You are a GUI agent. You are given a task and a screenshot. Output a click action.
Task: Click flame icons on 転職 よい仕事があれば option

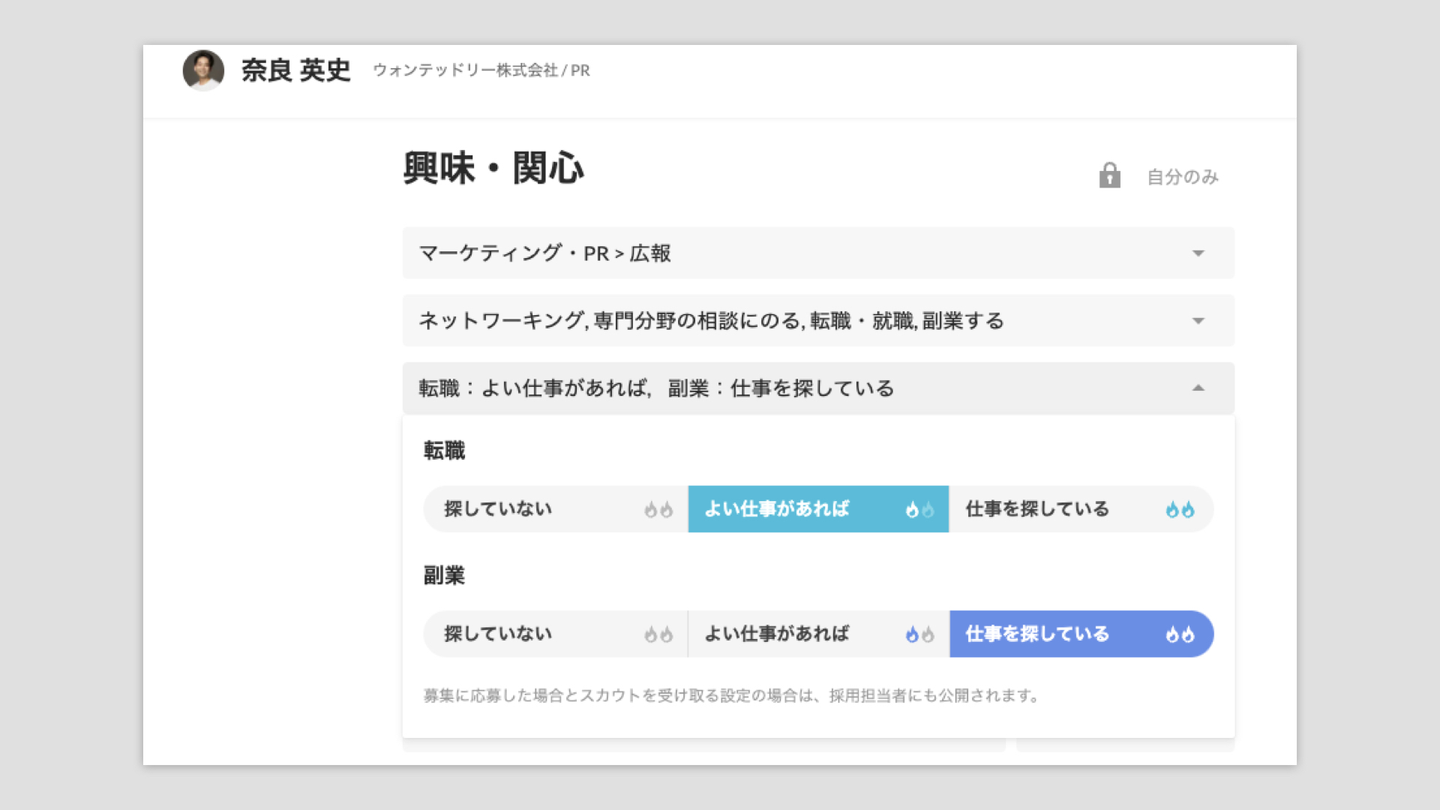pyautogui.click(x=919, y=510)
